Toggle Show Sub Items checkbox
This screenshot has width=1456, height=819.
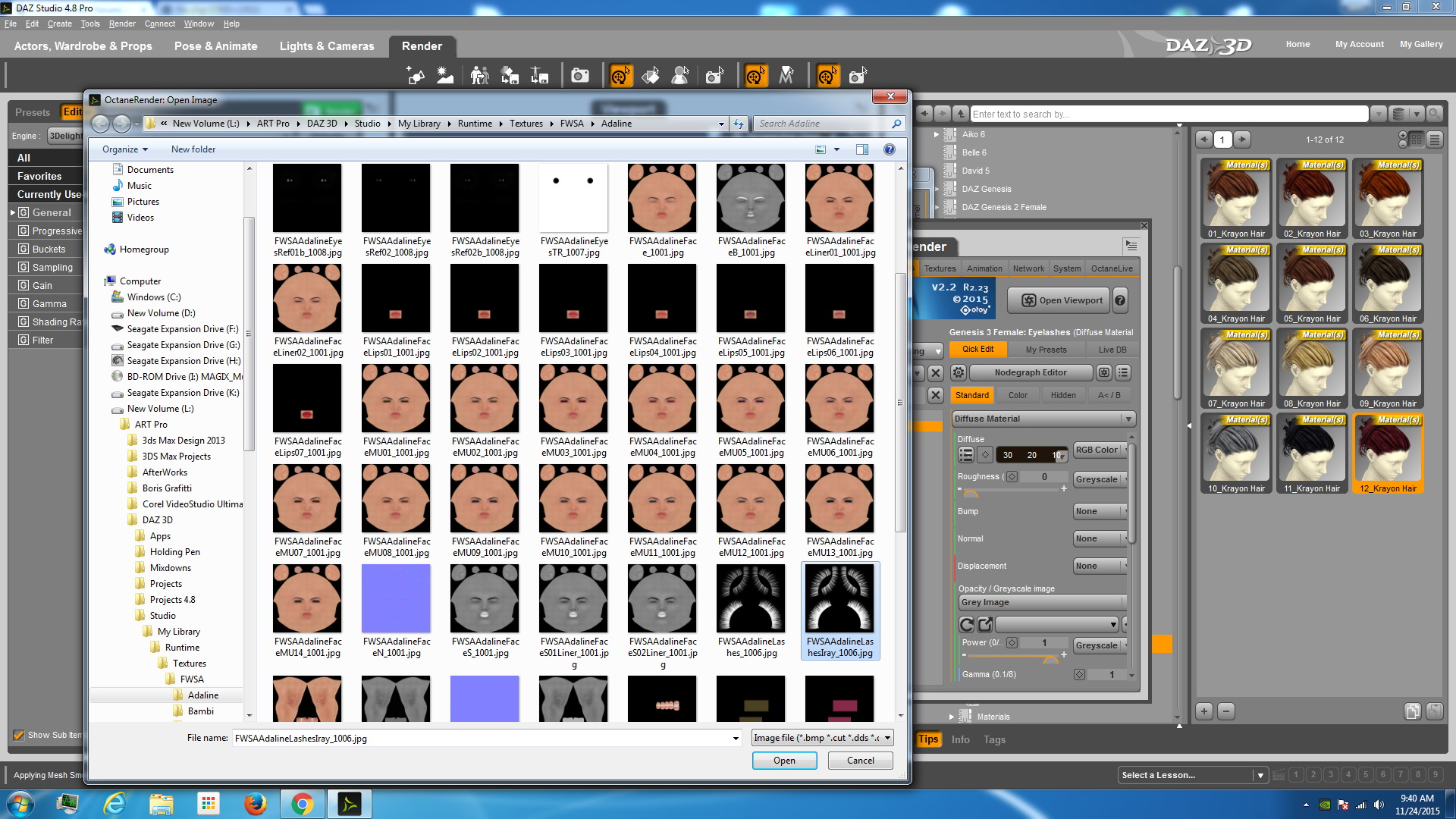click(x=19, y=735)
